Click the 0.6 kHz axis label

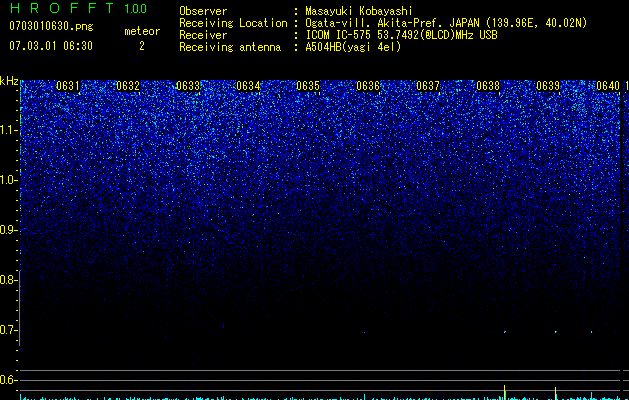(7, 380)
